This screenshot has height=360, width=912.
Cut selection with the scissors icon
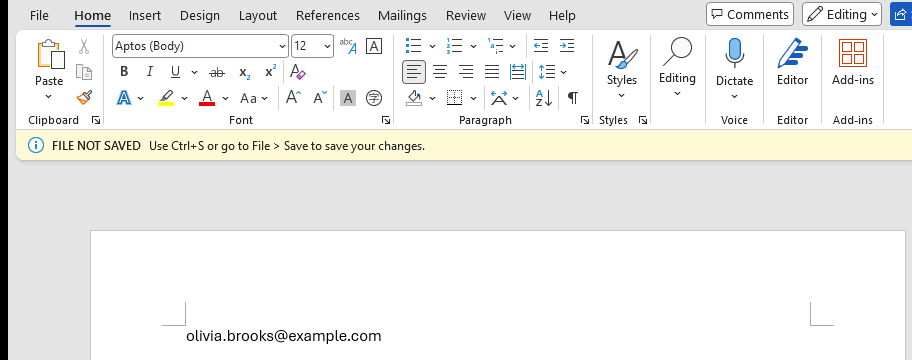point(84,47)
